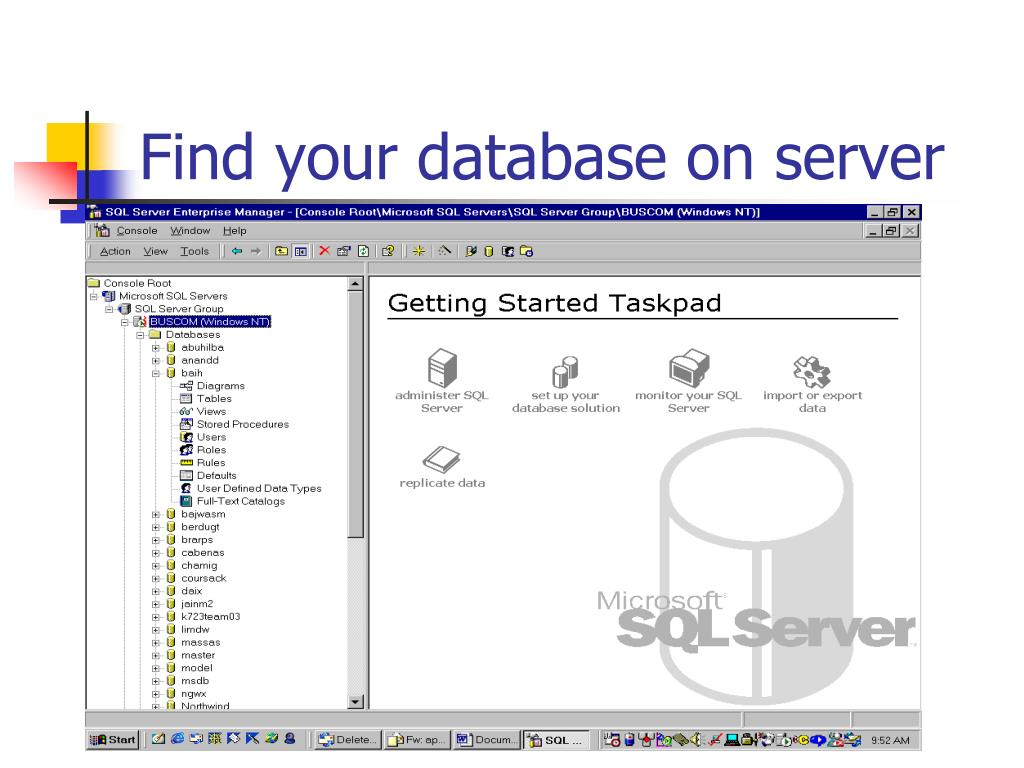Open the set up your database solution icon
The width and height of the screenshot is (1024, 768).
point(566,372)
